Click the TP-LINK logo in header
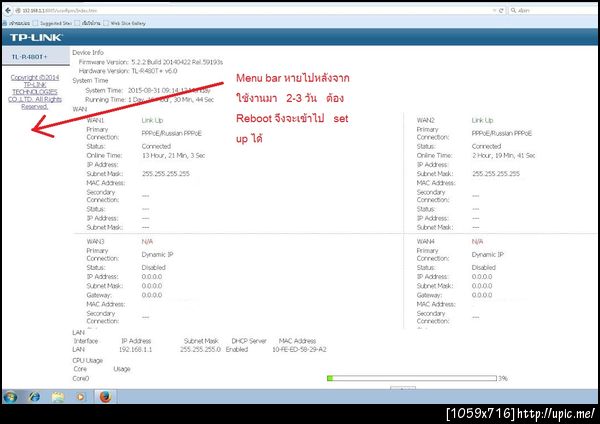This screenshot has height=424, width=600. tap(36, 38)
